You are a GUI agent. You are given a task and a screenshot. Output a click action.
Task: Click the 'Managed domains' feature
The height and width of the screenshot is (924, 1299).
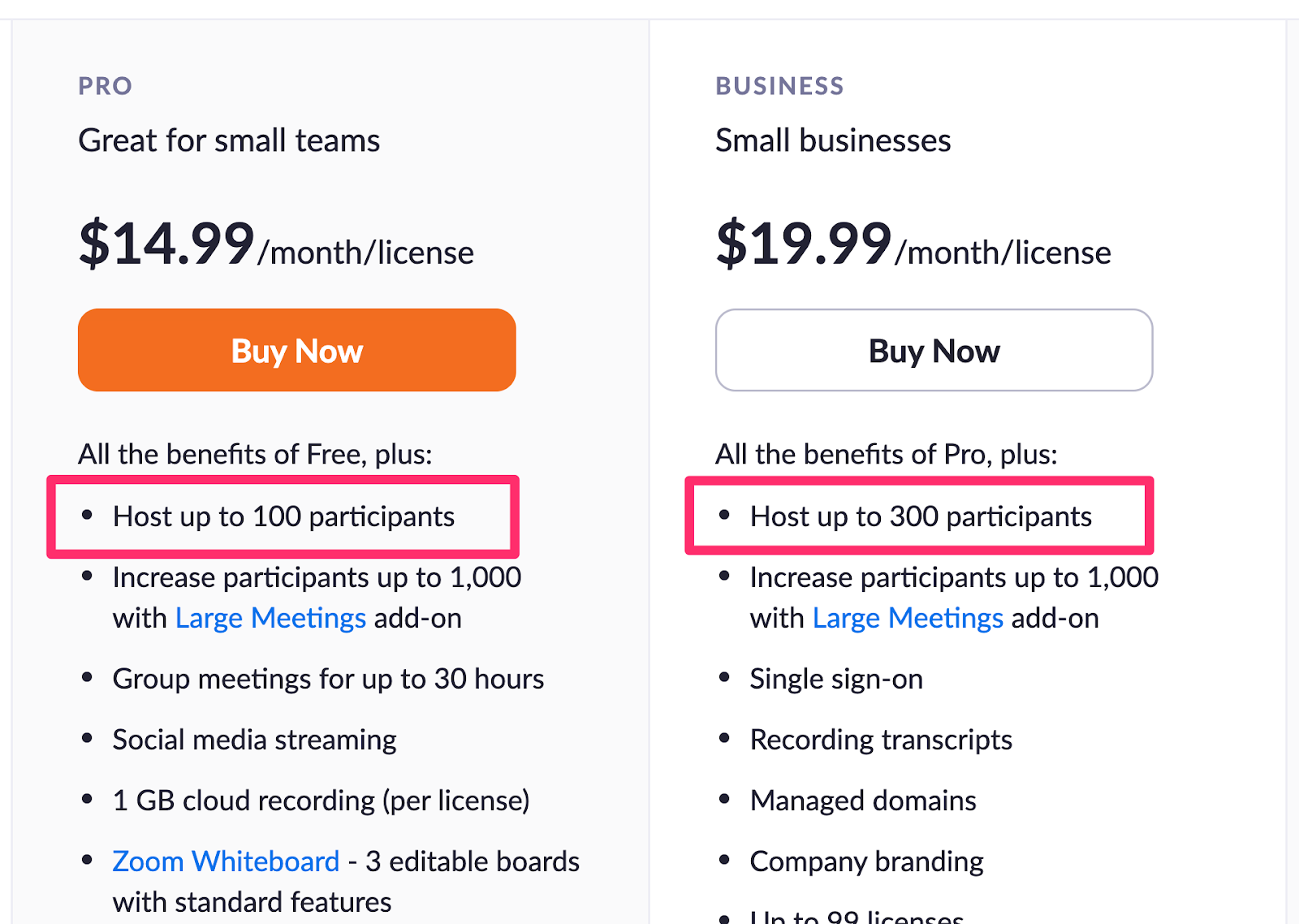863,801
